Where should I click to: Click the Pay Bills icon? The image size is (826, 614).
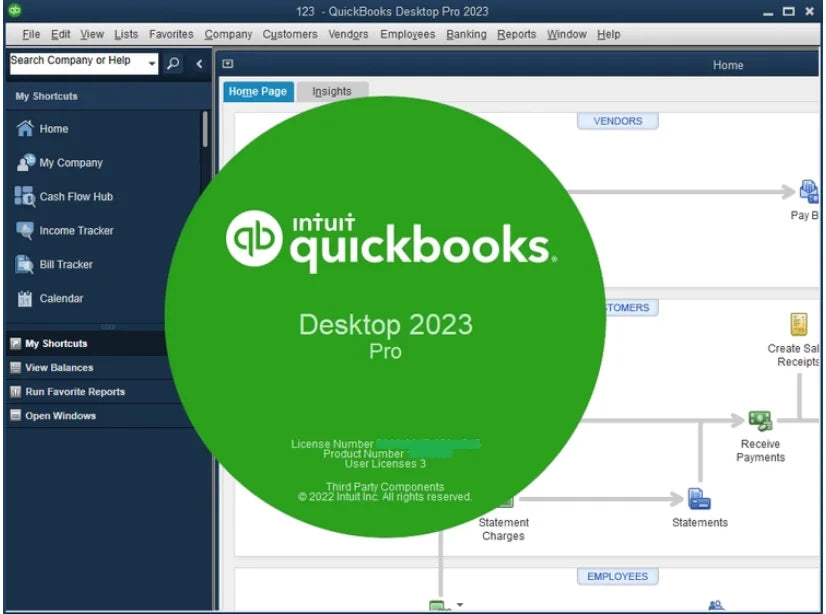pos(809,192)
